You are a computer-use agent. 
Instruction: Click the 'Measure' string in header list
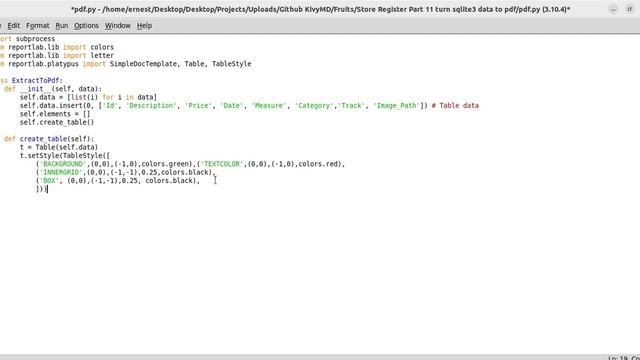(269, 106)
